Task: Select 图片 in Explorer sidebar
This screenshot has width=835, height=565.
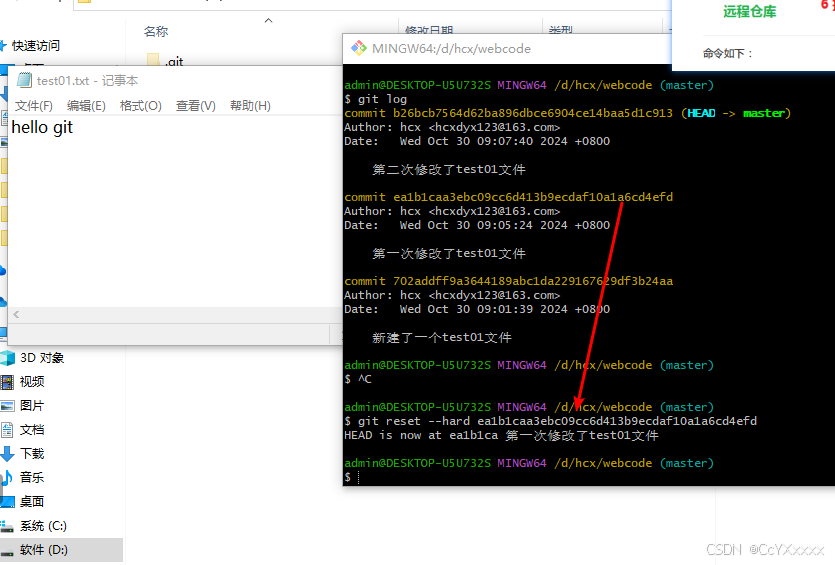Action: point(31,406)
